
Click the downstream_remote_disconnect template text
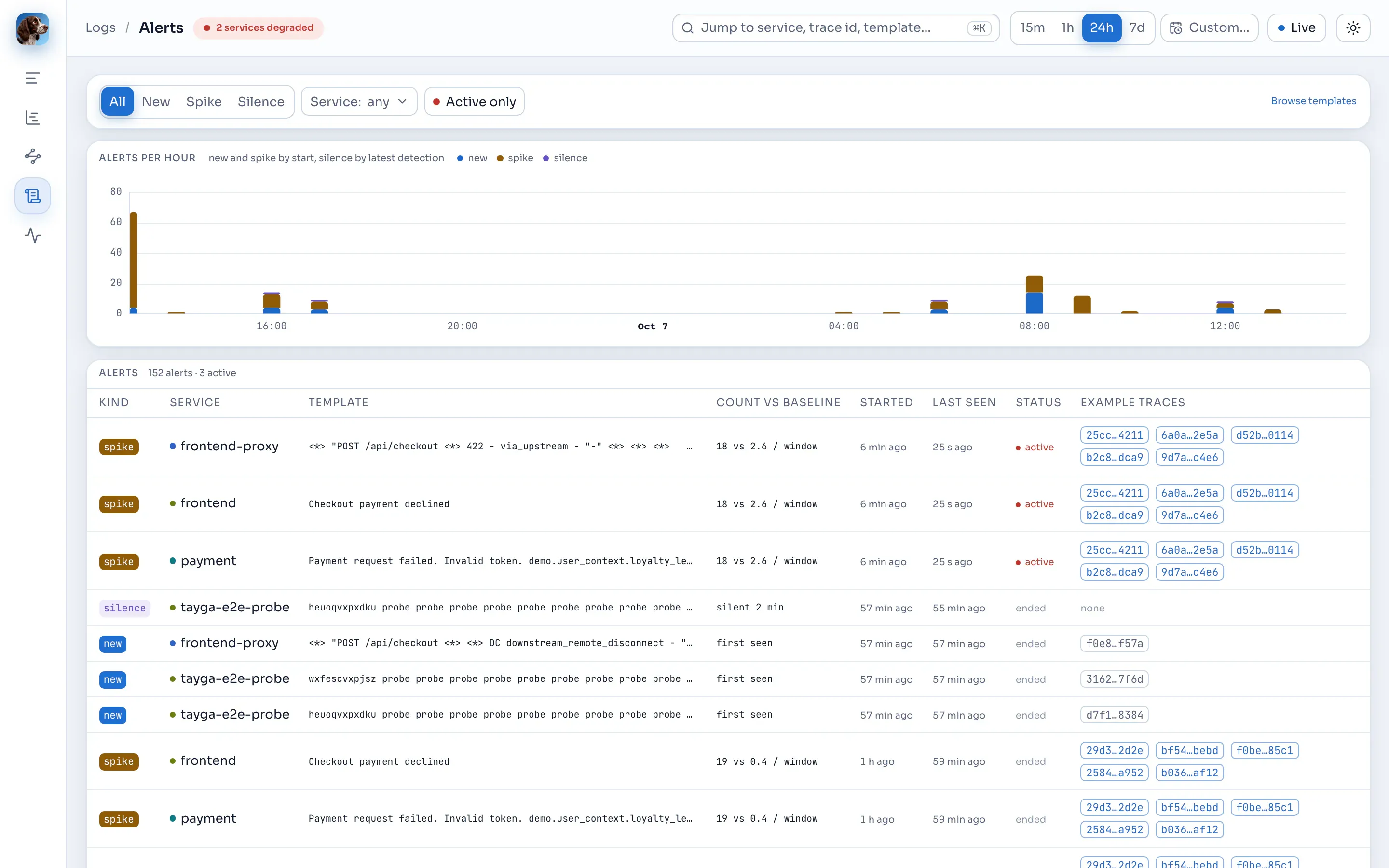tap(500, 643)
